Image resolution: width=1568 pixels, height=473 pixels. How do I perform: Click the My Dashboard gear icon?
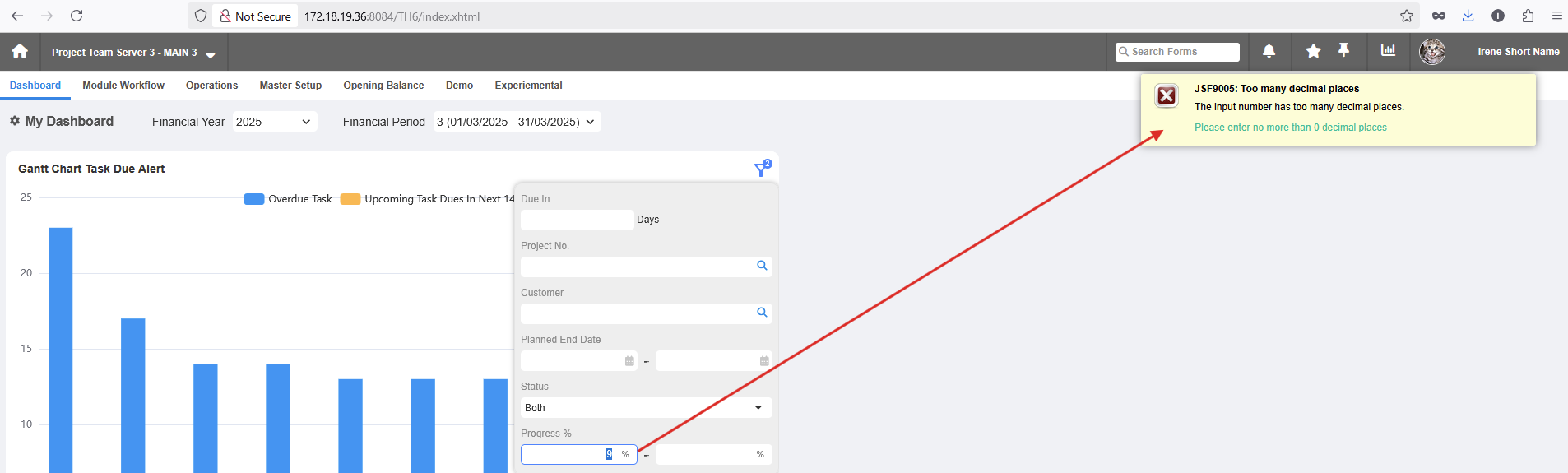[15, 121]
